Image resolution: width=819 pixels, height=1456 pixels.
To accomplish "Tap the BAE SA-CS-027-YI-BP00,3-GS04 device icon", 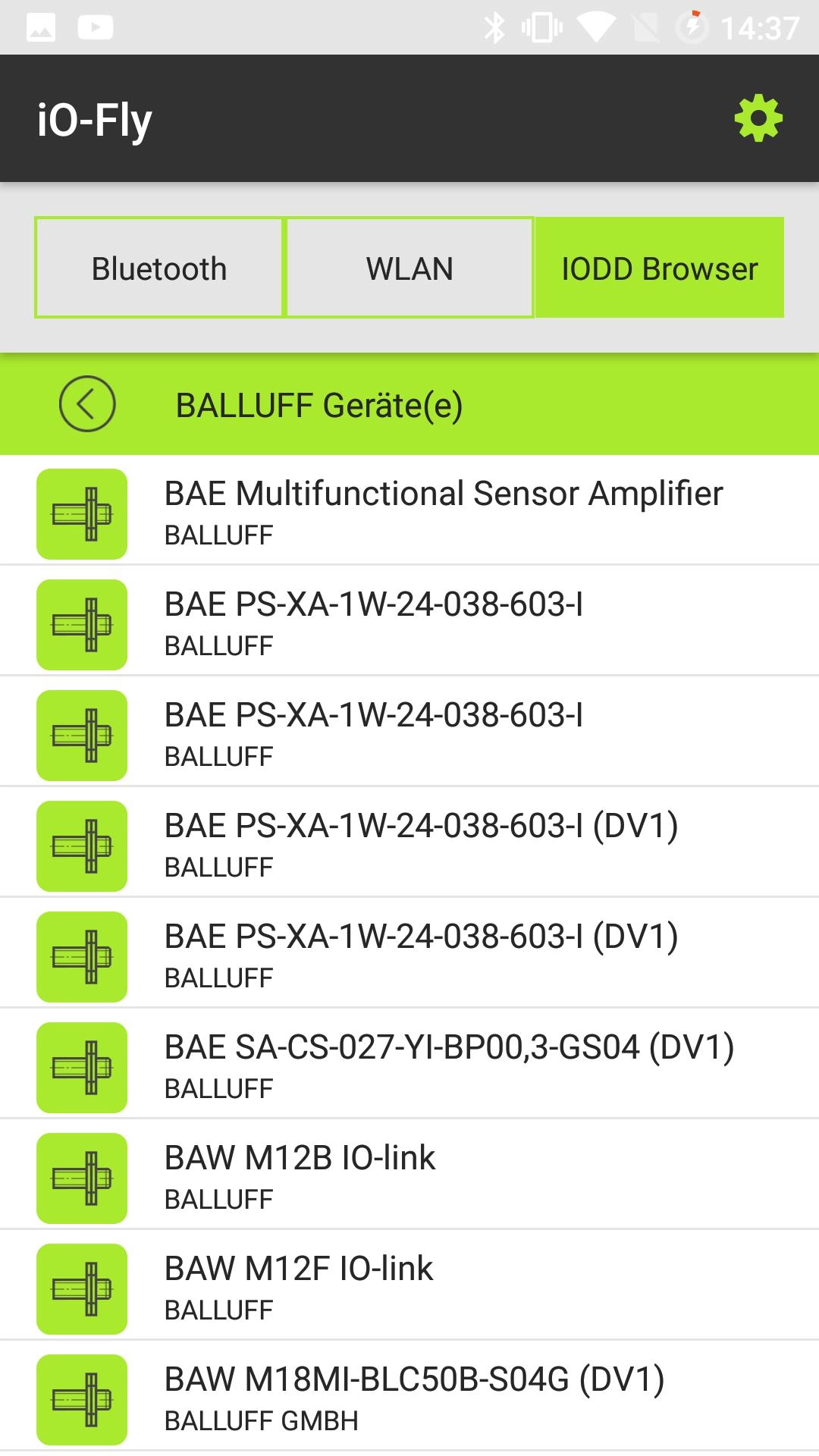I will [82, 1068].
